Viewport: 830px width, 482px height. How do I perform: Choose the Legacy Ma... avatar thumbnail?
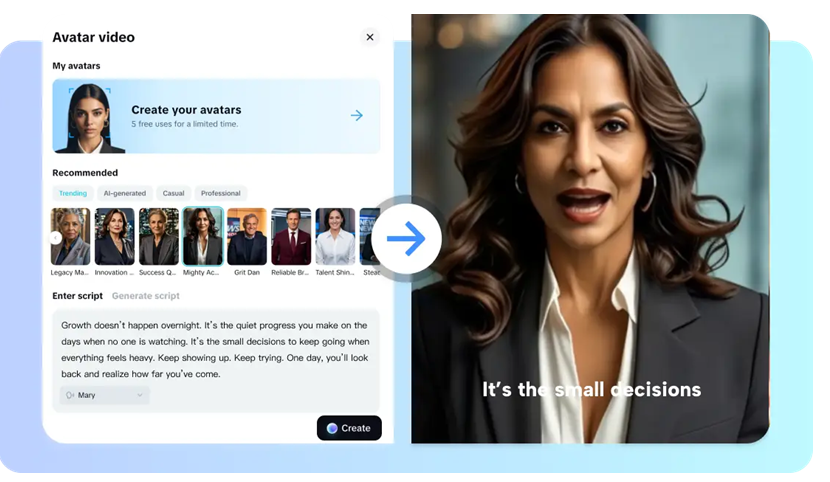coord(70,237)
